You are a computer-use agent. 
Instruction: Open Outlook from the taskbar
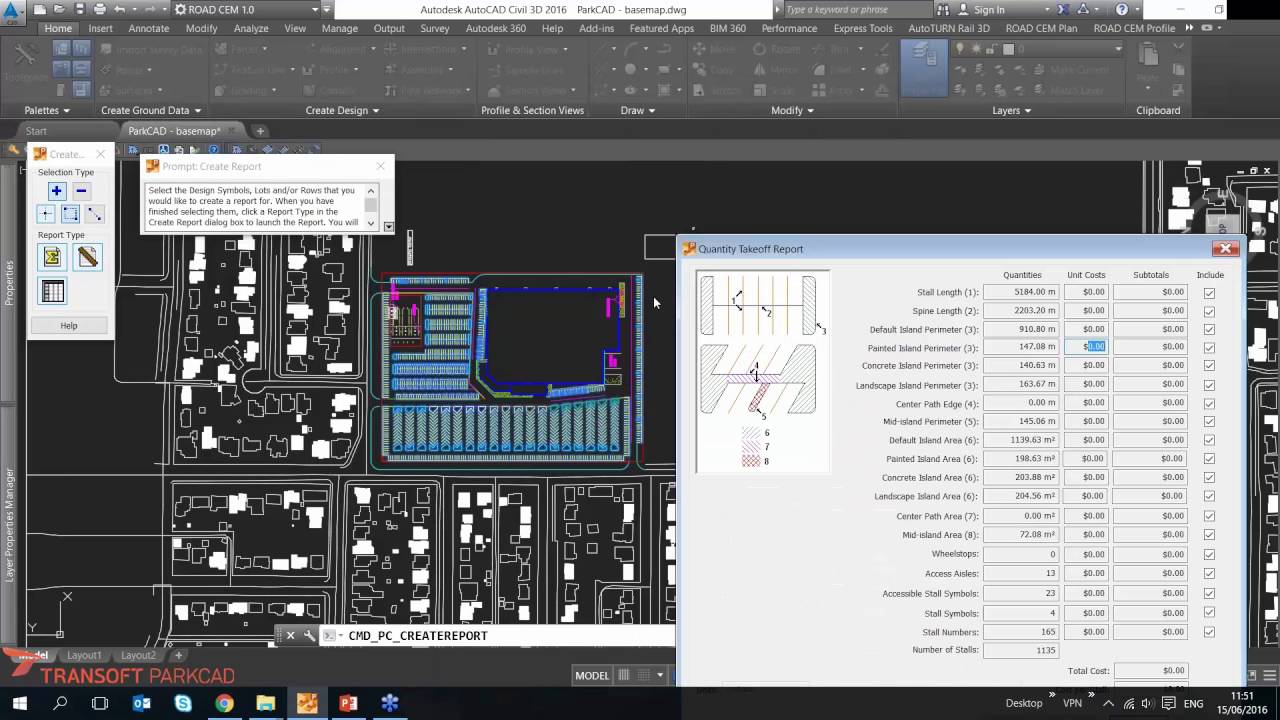142,703
